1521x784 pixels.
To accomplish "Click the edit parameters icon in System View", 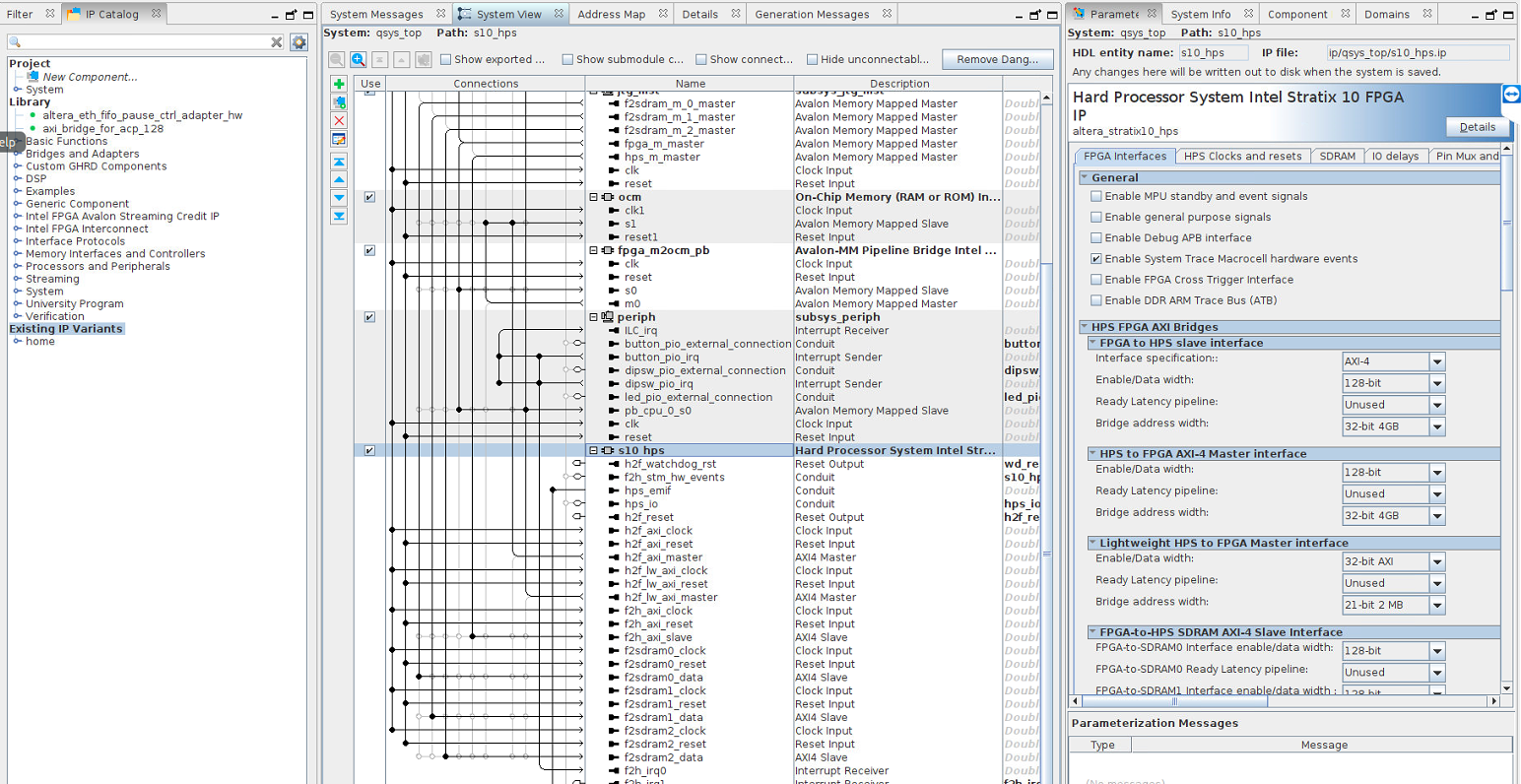I will point(339,140).
